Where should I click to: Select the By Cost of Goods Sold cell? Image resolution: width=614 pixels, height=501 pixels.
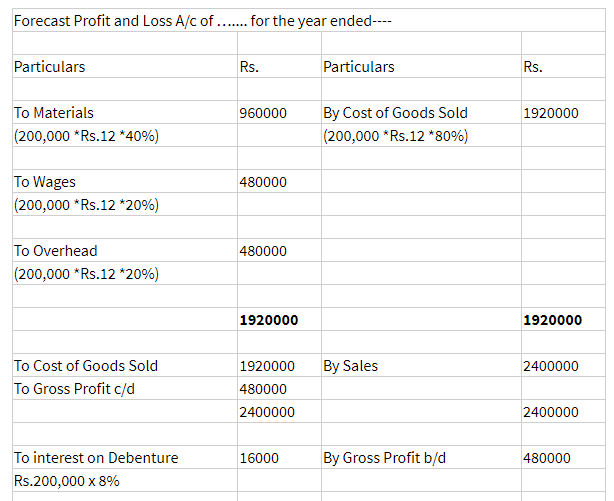[395, 113]
